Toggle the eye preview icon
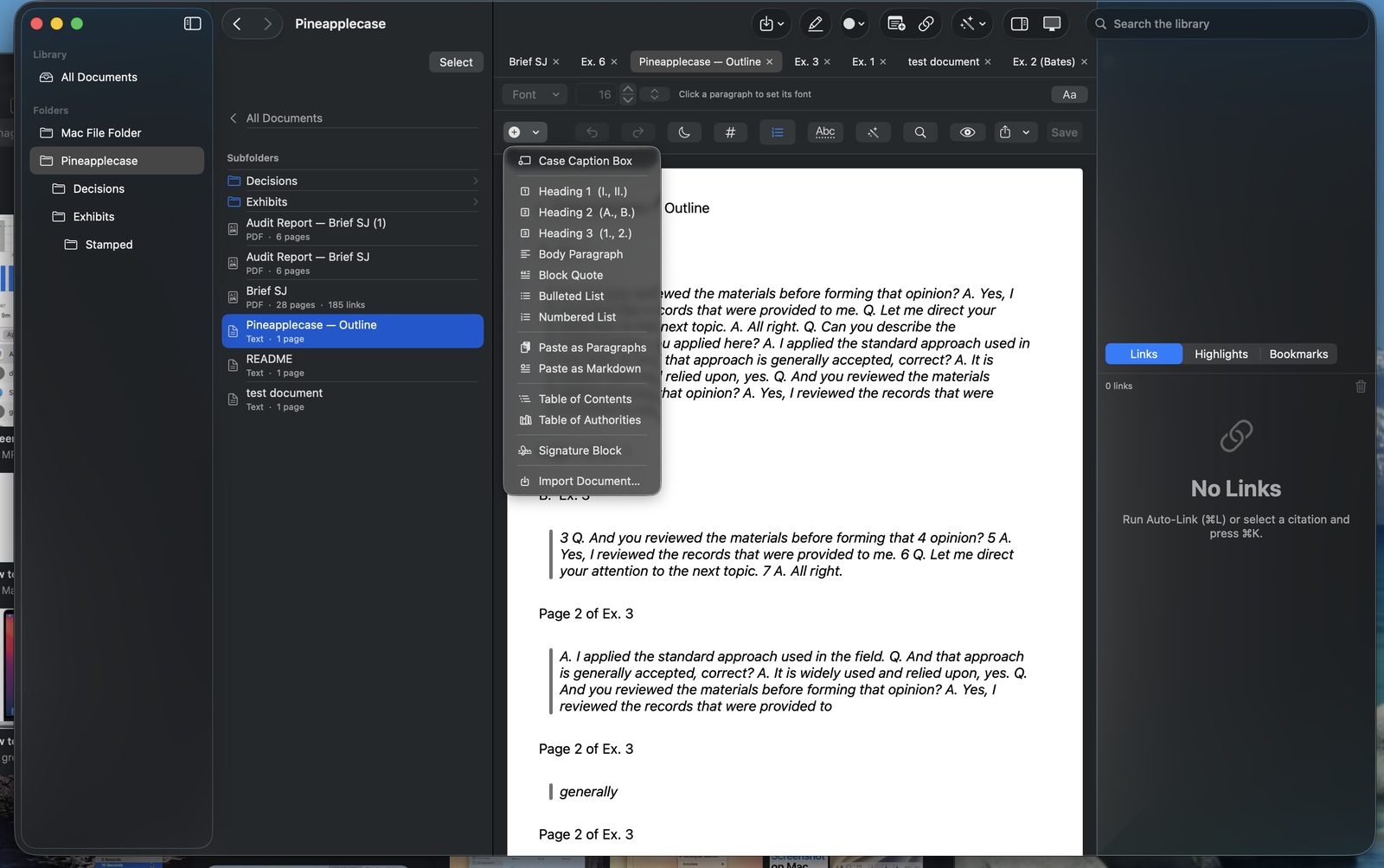 tap(967, 132)
